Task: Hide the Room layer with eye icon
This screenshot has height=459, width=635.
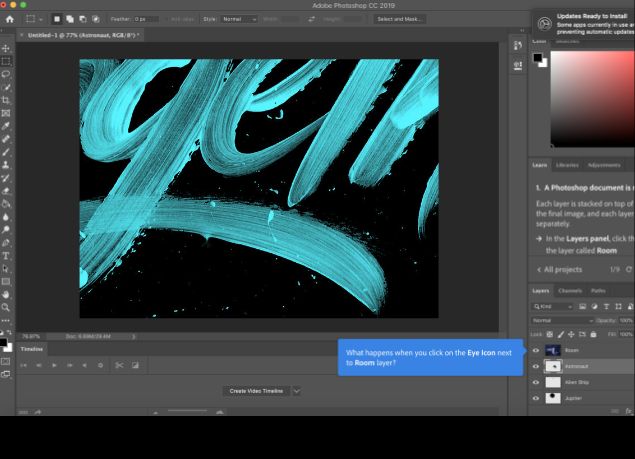Action: tap(536, 351)
